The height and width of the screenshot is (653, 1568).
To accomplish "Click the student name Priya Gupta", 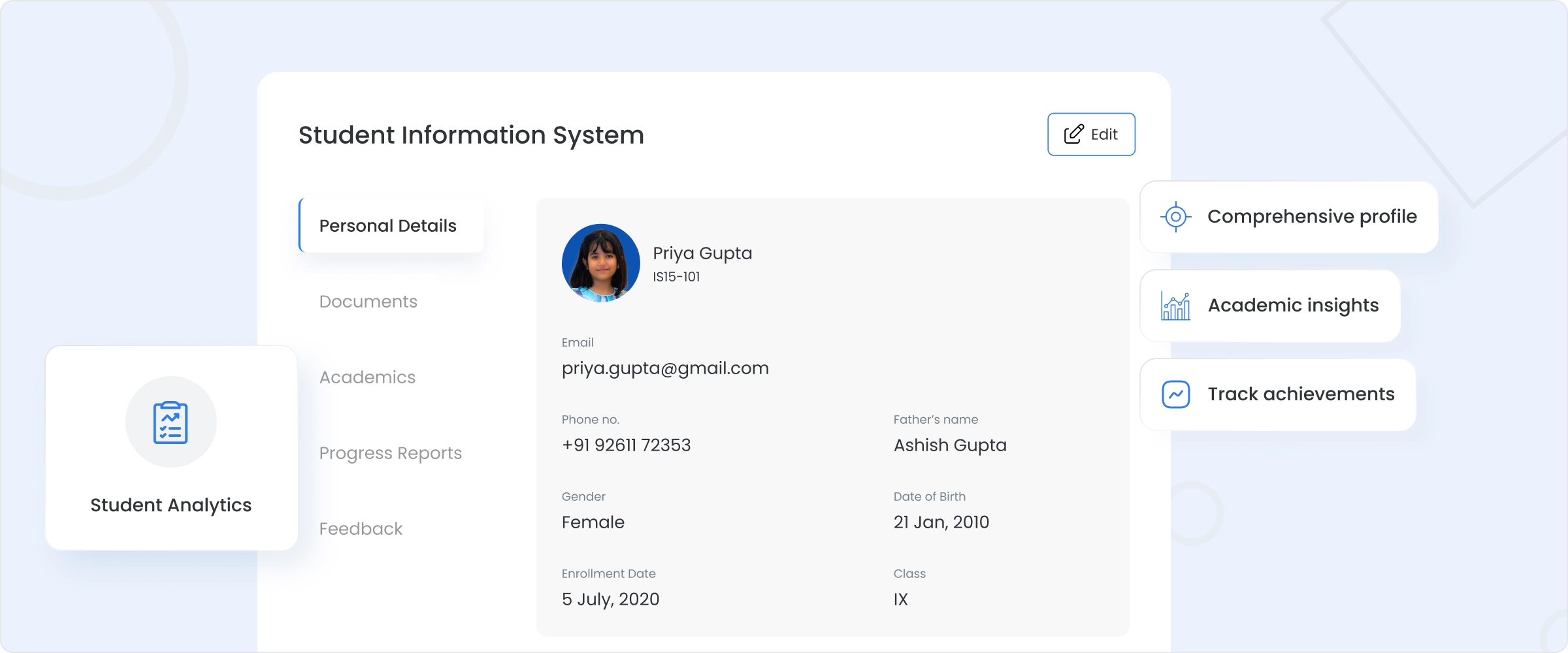I will click(x=703, y=253).
